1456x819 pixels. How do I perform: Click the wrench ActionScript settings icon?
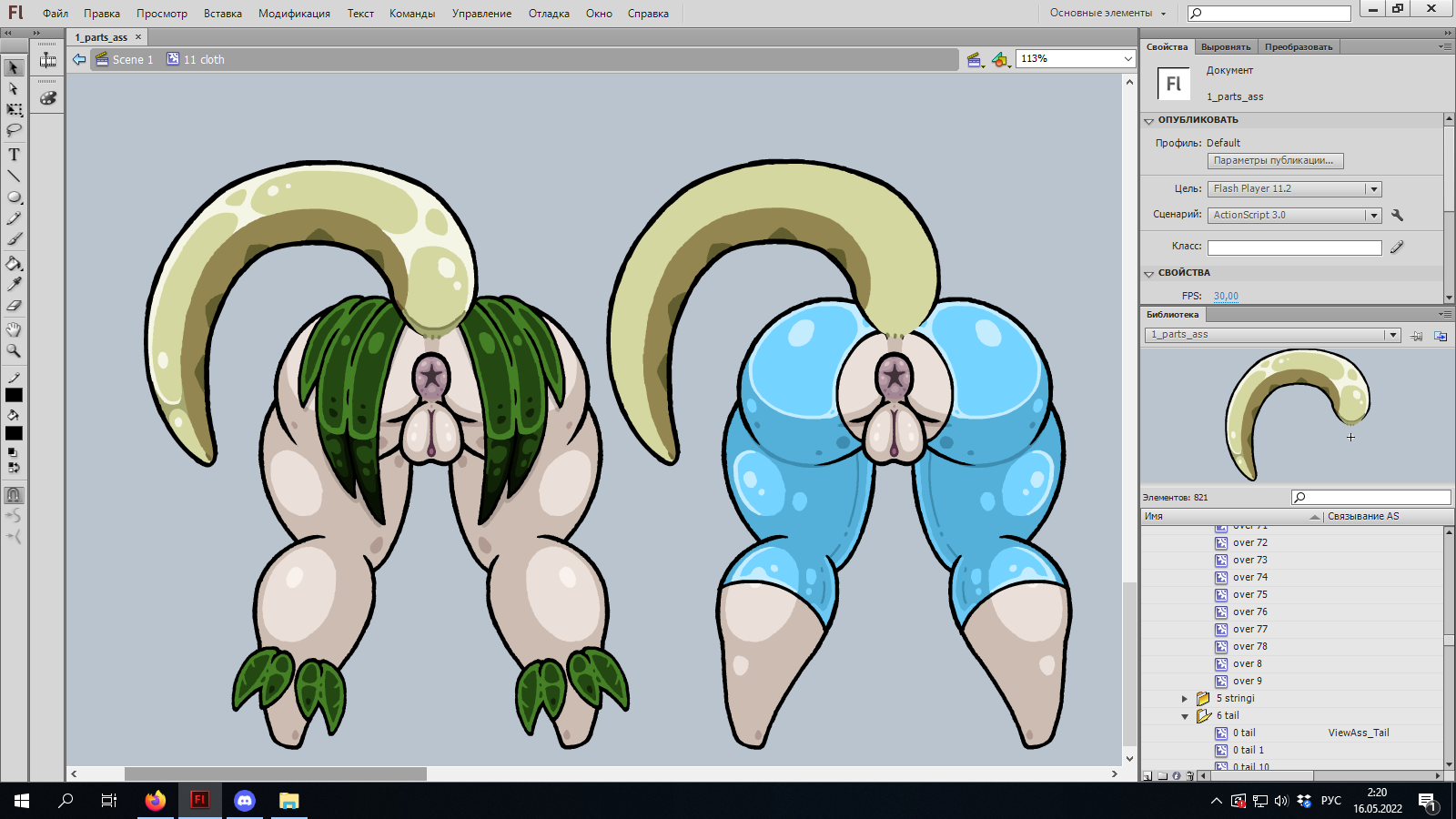pos(1398,216)
